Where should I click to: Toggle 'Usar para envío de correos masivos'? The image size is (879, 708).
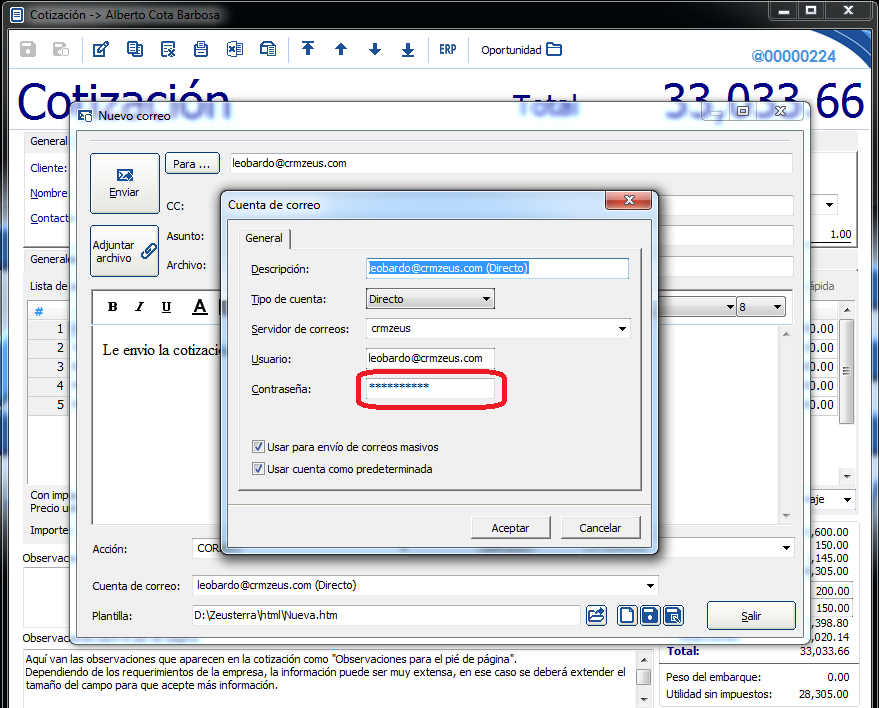[259, 447]
